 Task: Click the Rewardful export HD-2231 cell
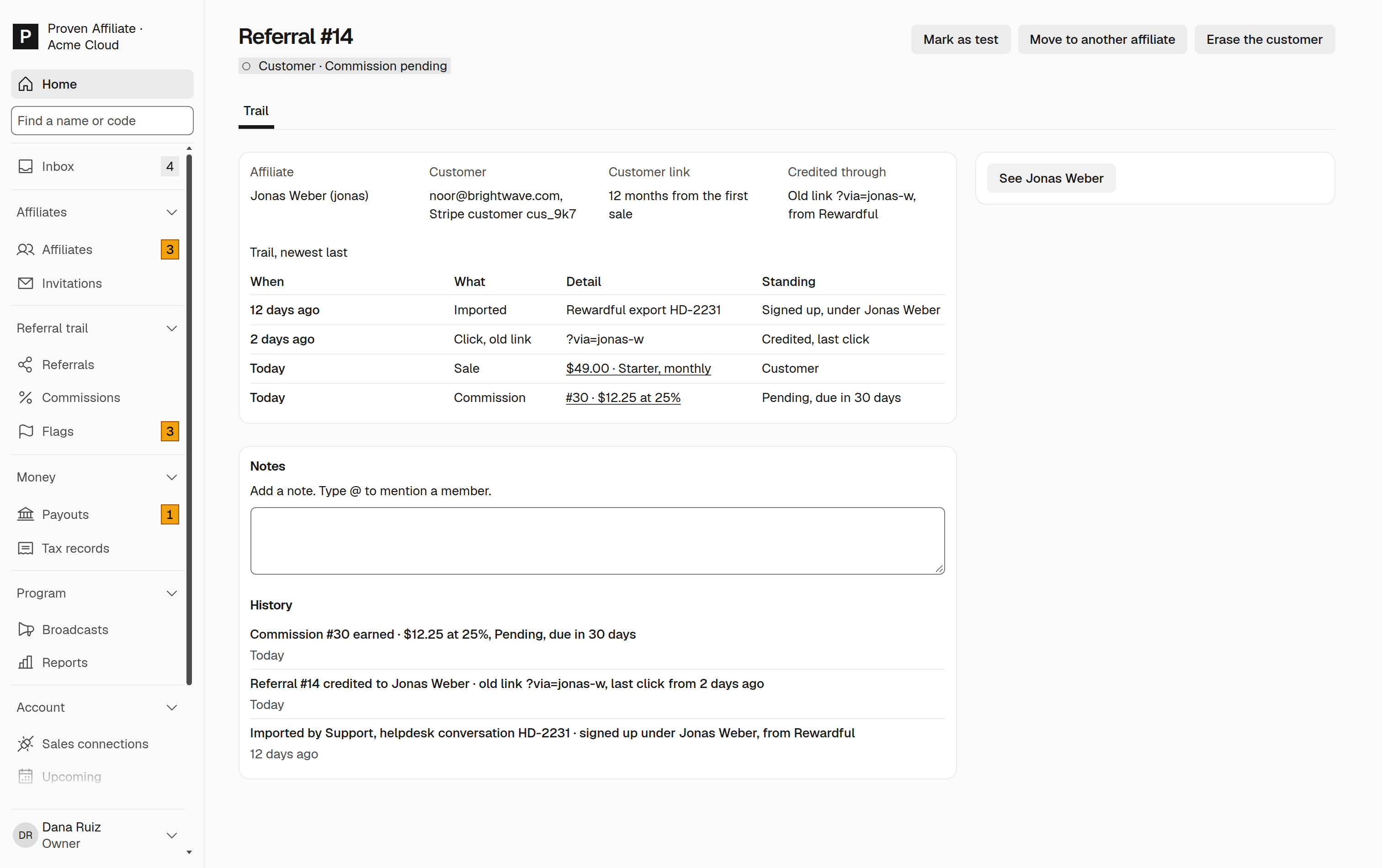643,310
